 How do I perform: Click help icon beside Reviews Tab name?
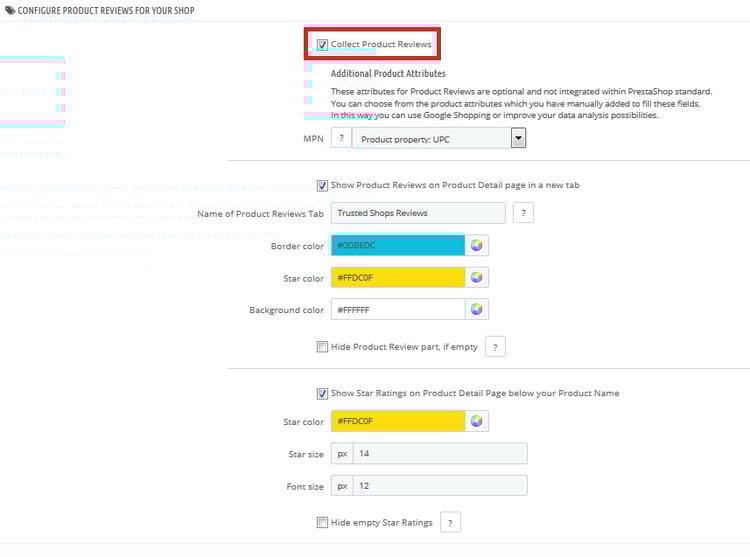tap(523, 213)
